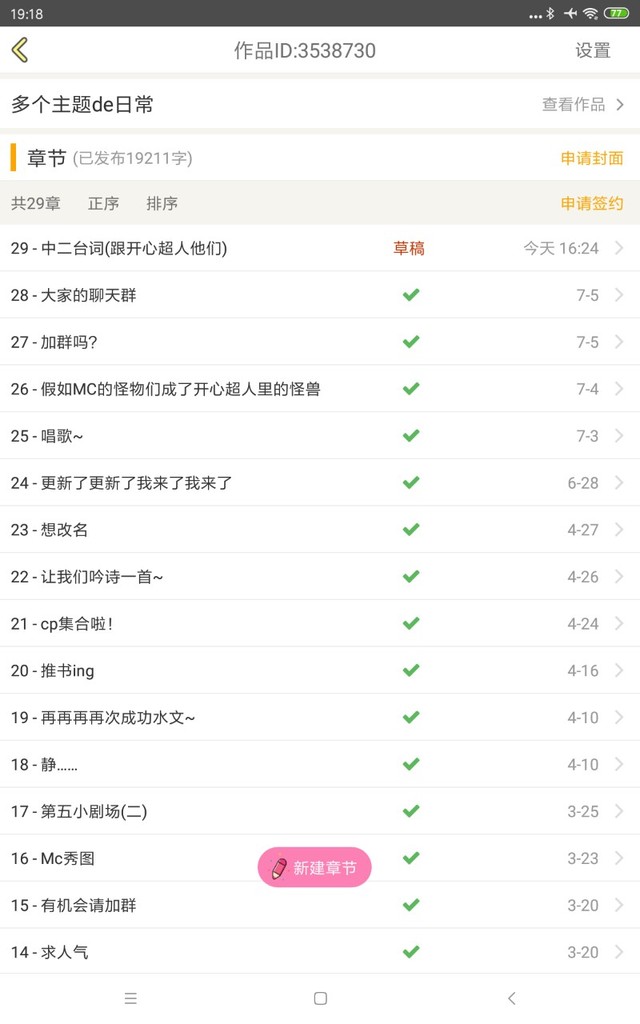
Task: Tap the 申请封面 link
Action: [592, 158]
